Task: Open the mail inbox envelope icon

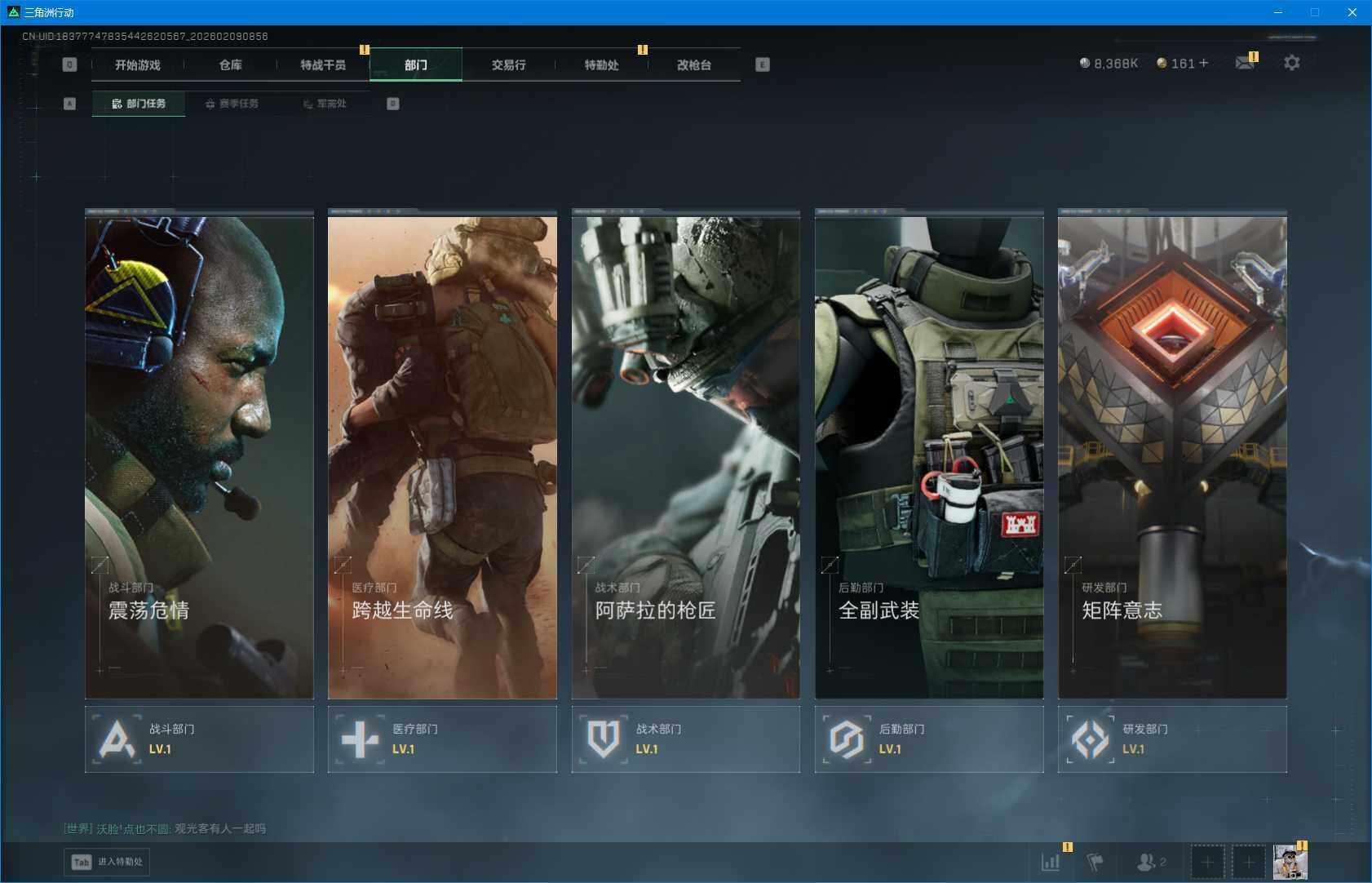Action: pyautogui.click(x=1244, y=64)
